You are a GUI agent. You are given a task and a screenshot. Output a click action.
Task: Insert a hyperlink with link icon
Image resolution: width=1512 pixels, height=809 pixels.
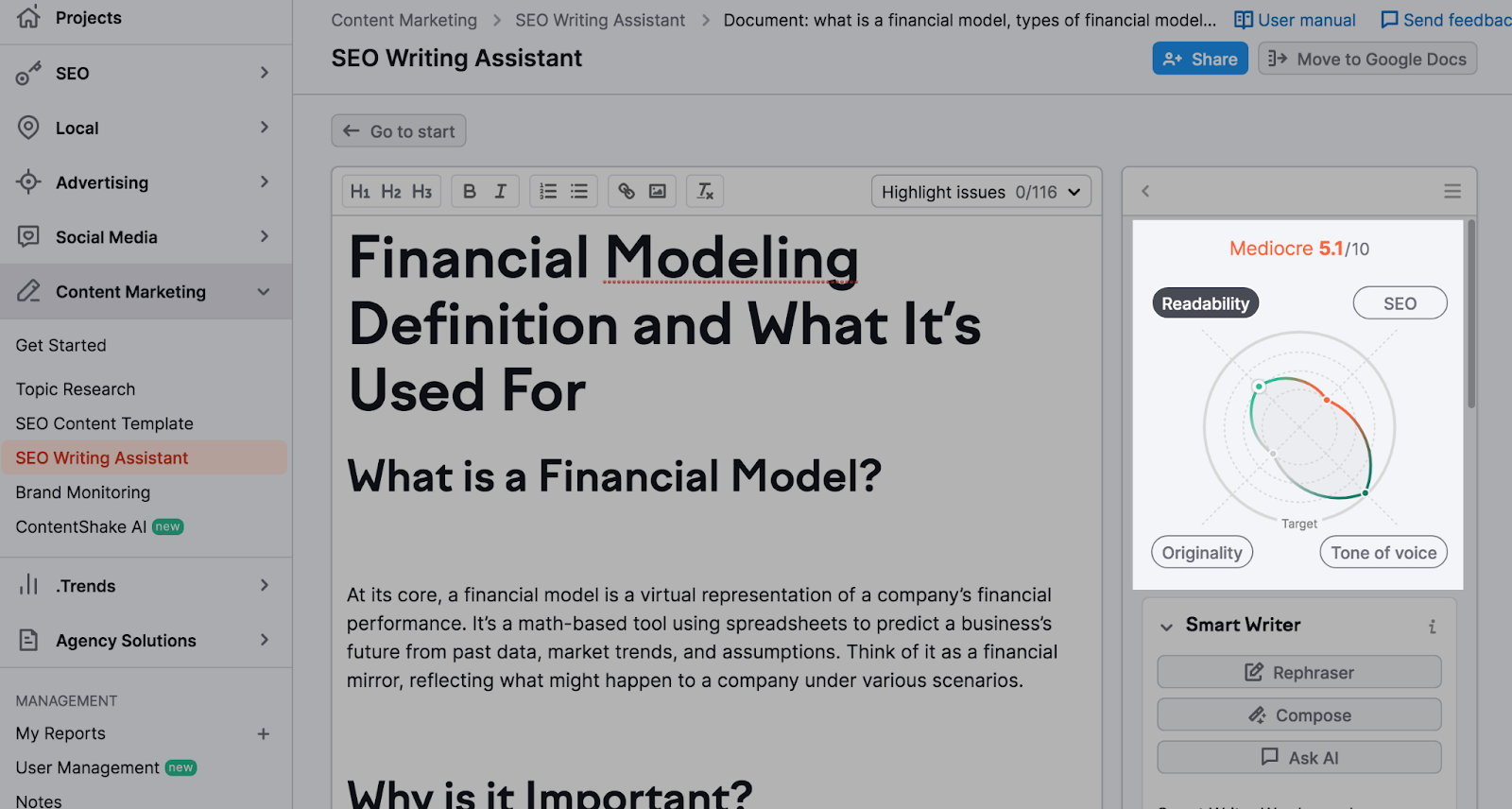point(627,192)
